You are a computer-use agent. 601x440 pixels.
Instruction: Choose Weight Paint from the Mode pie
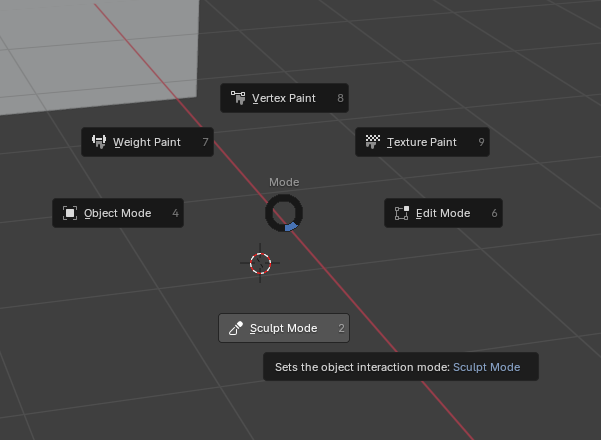[x=146, y=142]
